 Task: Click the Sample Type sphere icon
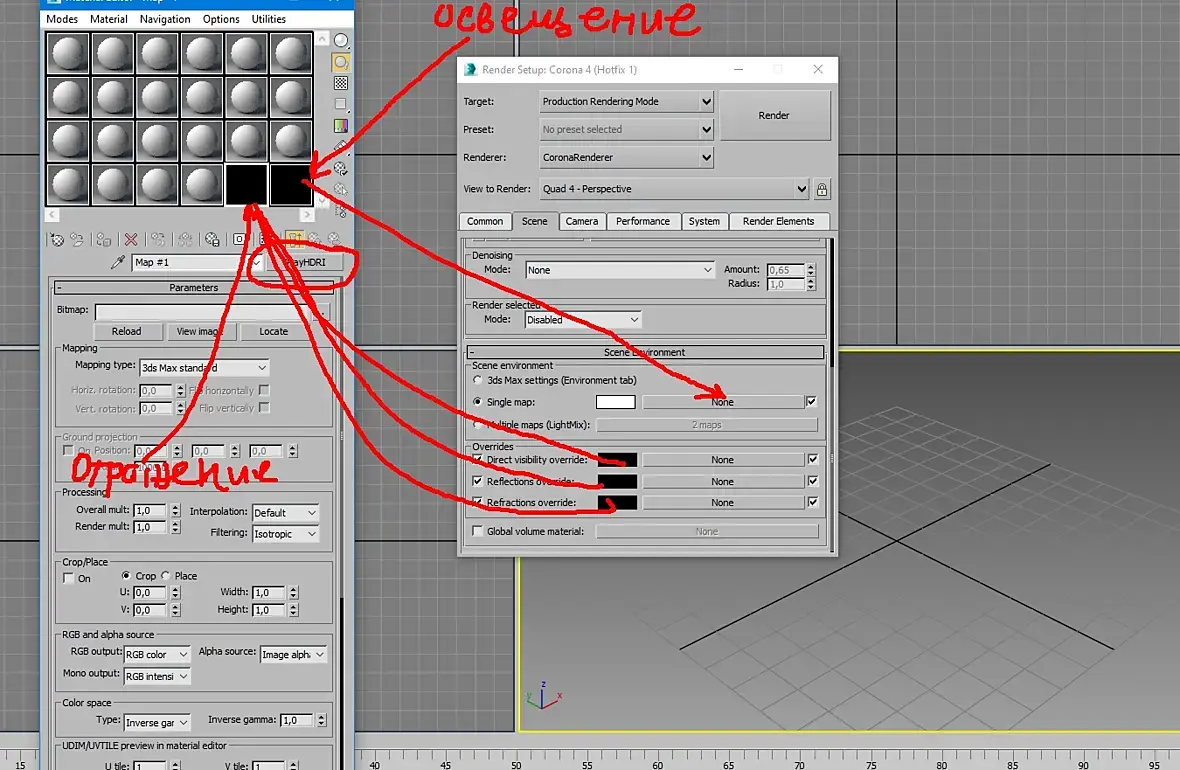(x=341, y=41)
